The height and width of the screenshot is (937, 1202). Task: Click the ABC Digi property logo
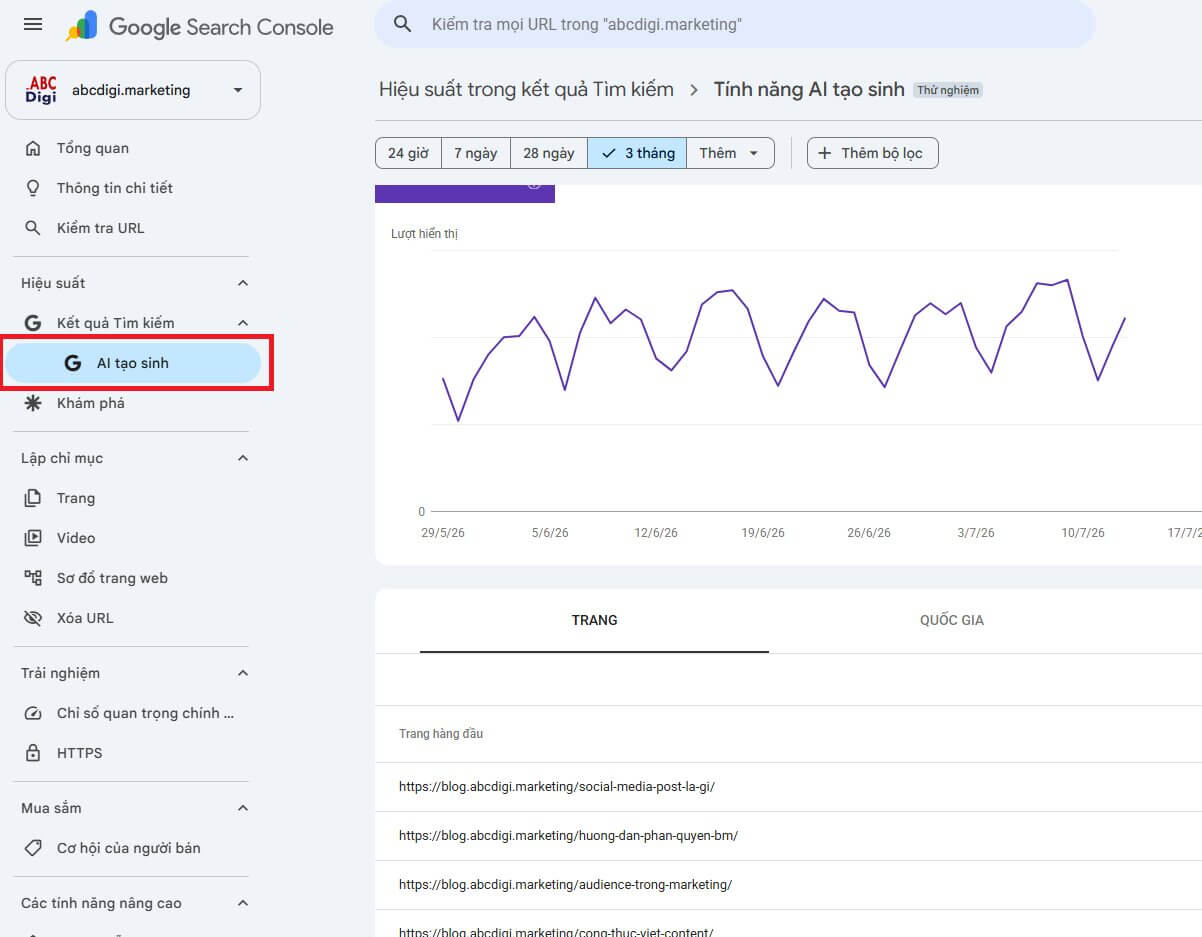tap(41, 90)
